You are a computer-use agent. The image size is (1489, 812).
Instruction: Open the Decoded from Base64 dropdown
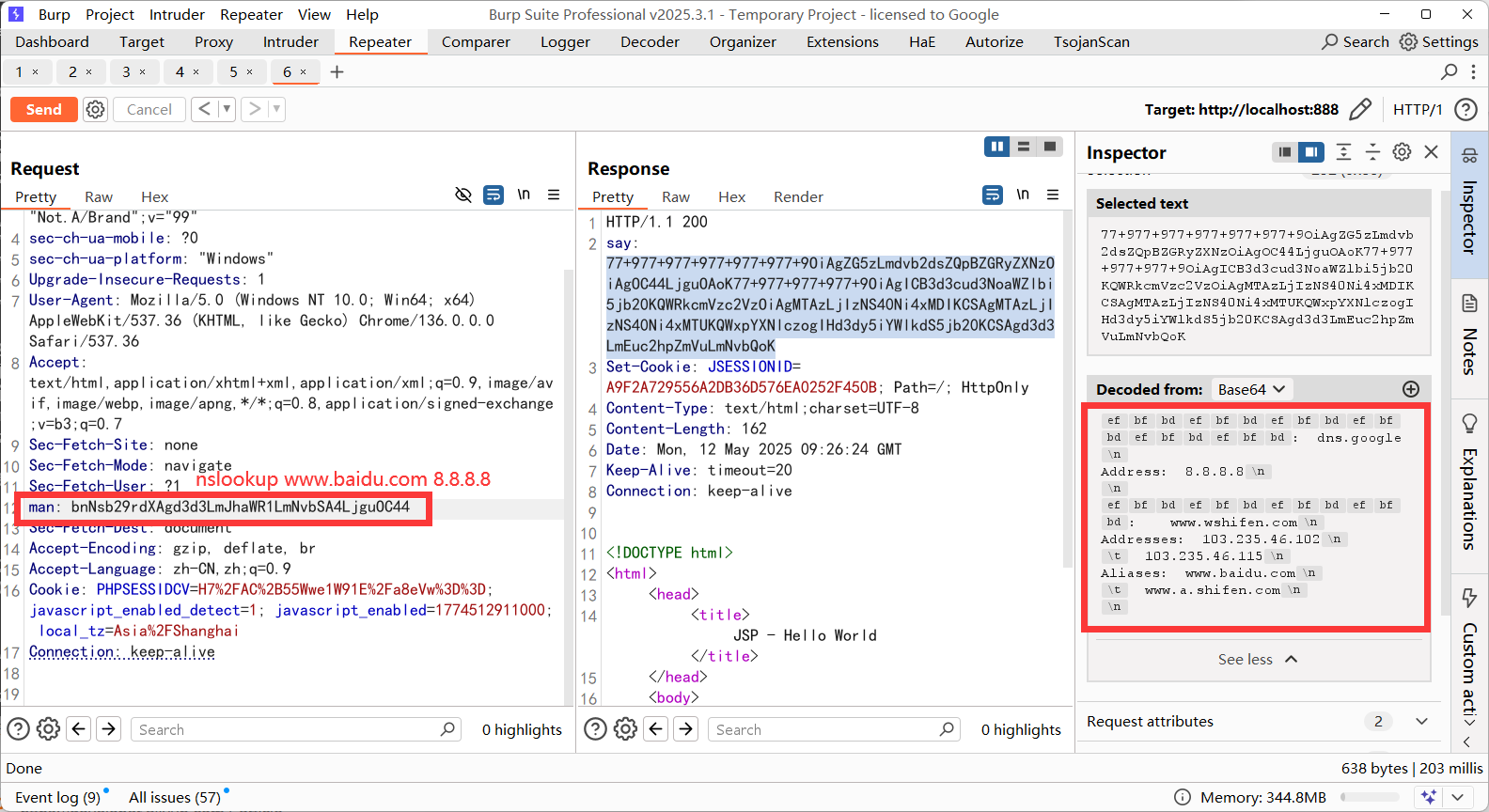pyautogui.click(x=1251, y=389)
